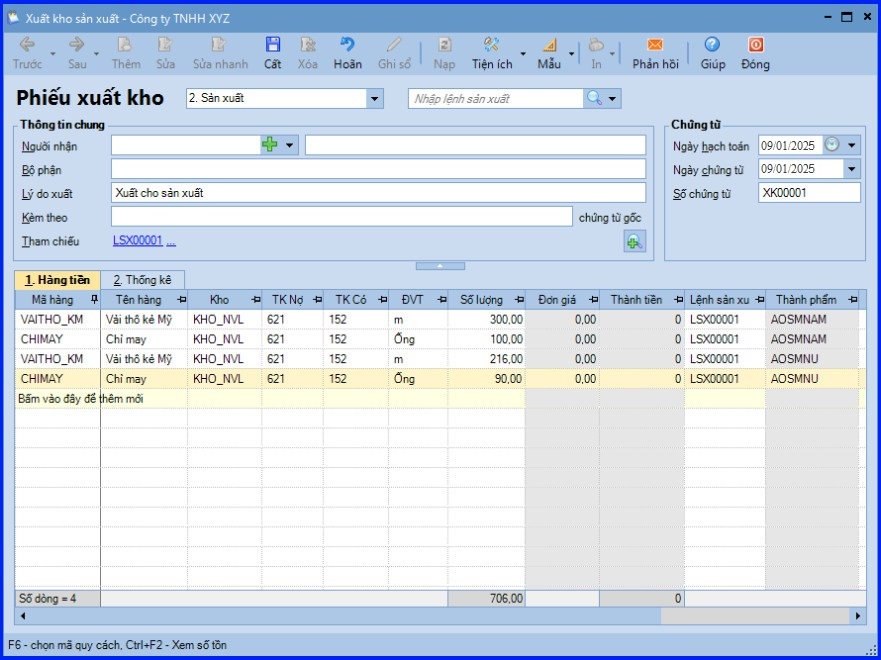Image resolution: width=881 pixels, height=660 pixels.
Task: Toggle pin on Kho column header
Action: (x=256, y=299)
